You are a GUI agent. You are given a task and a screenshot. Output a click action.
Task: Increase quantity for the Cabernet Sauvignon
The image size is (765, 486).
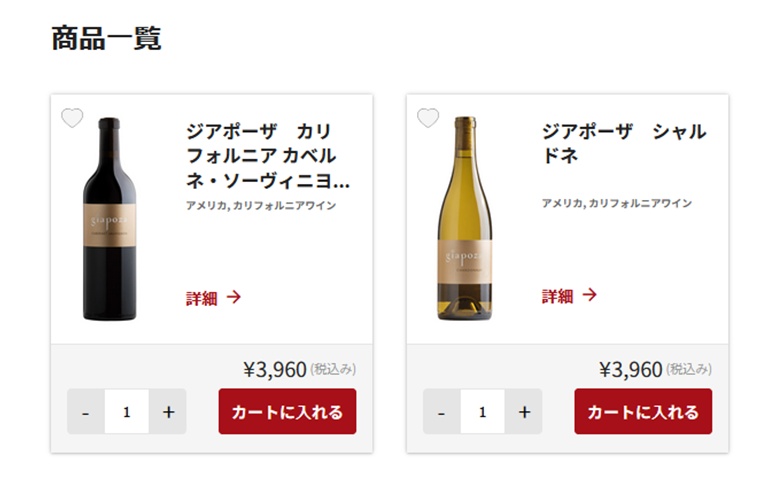(168, 412)
